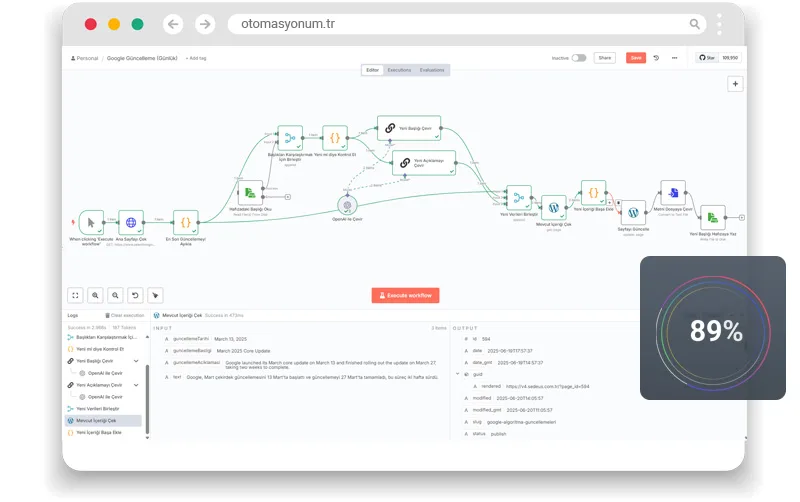Screen dimensions: 800x502
Task: Select Mevcut İçeriği Çek log entry
Action: coord(103,420)
